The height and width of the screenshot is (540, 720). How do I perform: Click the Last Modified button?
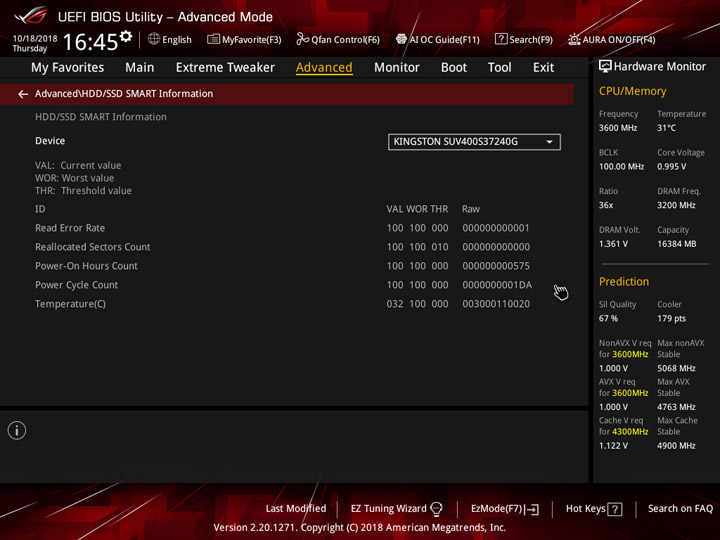pos(296,508)
